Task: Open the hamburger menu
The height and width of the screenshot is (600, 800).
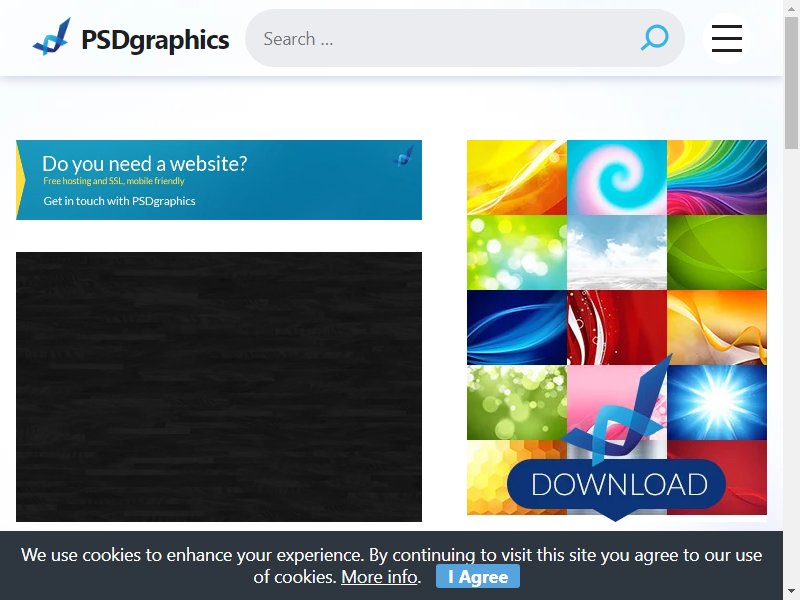Action: pyautogui.click(x=727, y=38)
